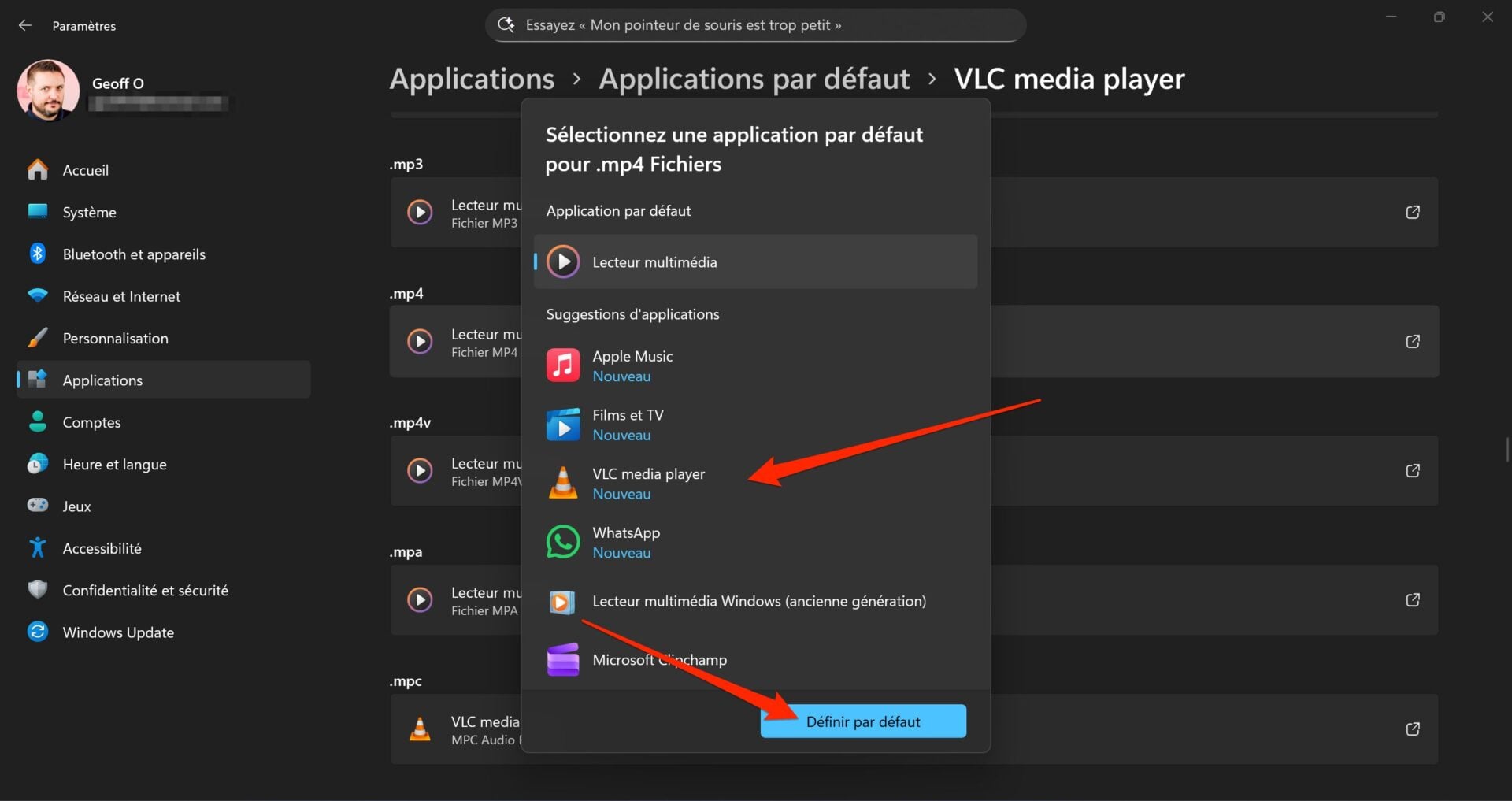The width and height of the screenshot is (1512, 801).
Task: Open Bluetooth et appareils settings
Action: [x=164, y=254]
